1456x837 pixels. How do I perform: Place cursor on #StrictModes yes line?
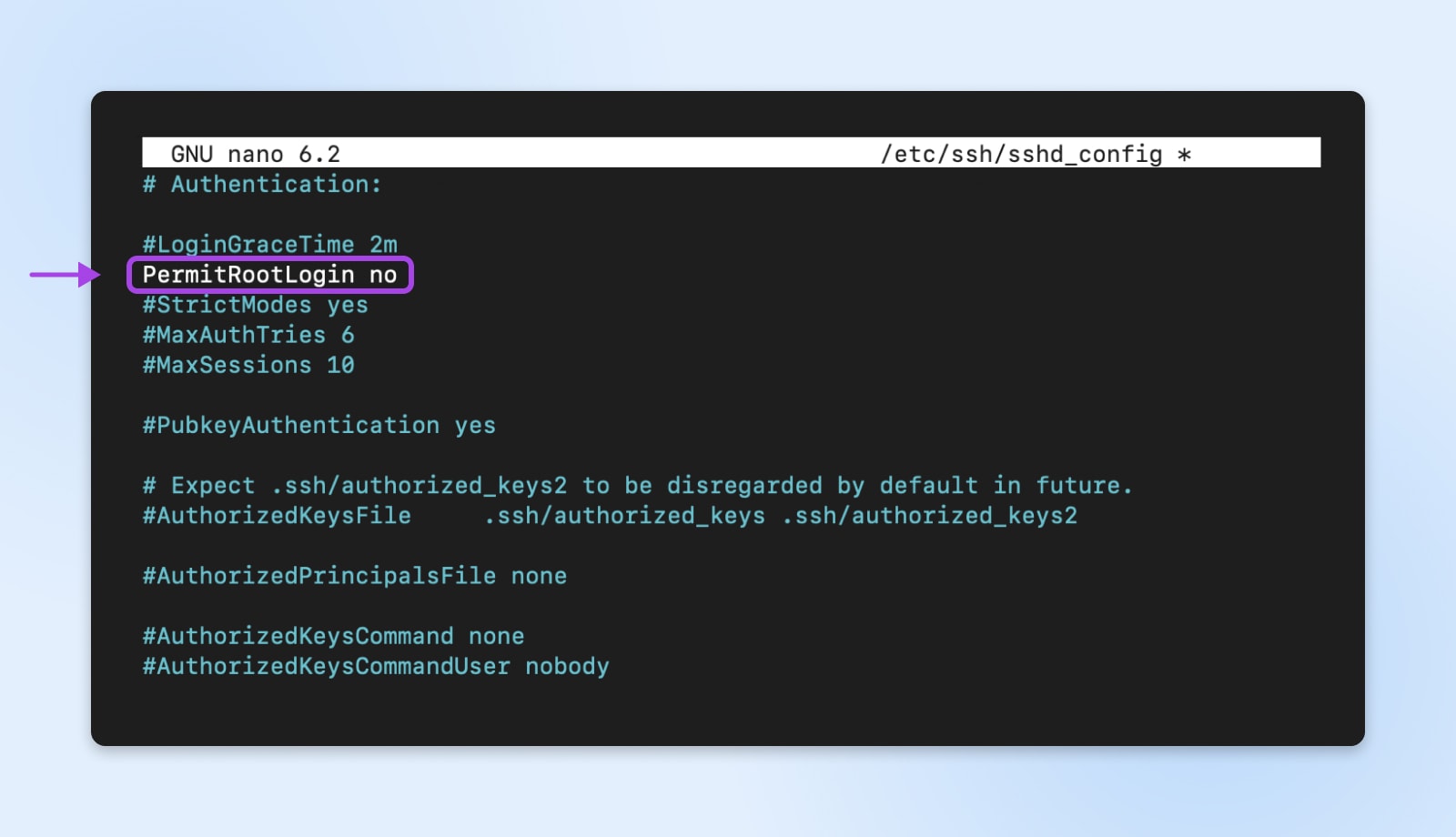(x=255, y=305)
